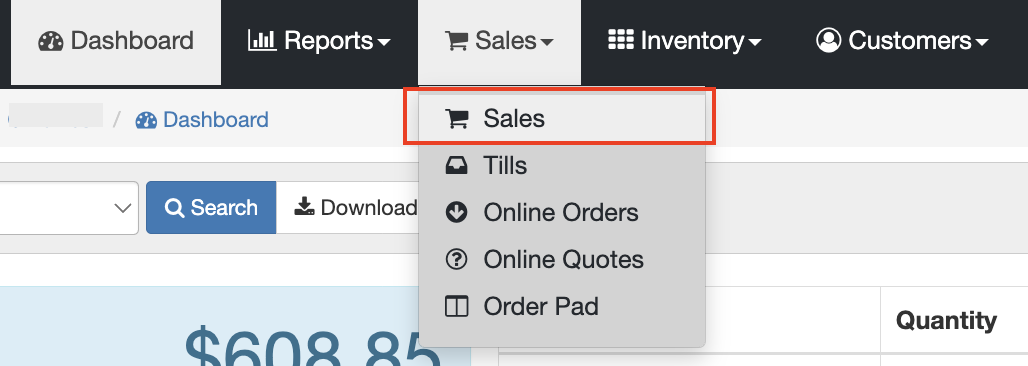Click the Inventory grid icon
1028x366 pixels.
(x=620, y=40)
